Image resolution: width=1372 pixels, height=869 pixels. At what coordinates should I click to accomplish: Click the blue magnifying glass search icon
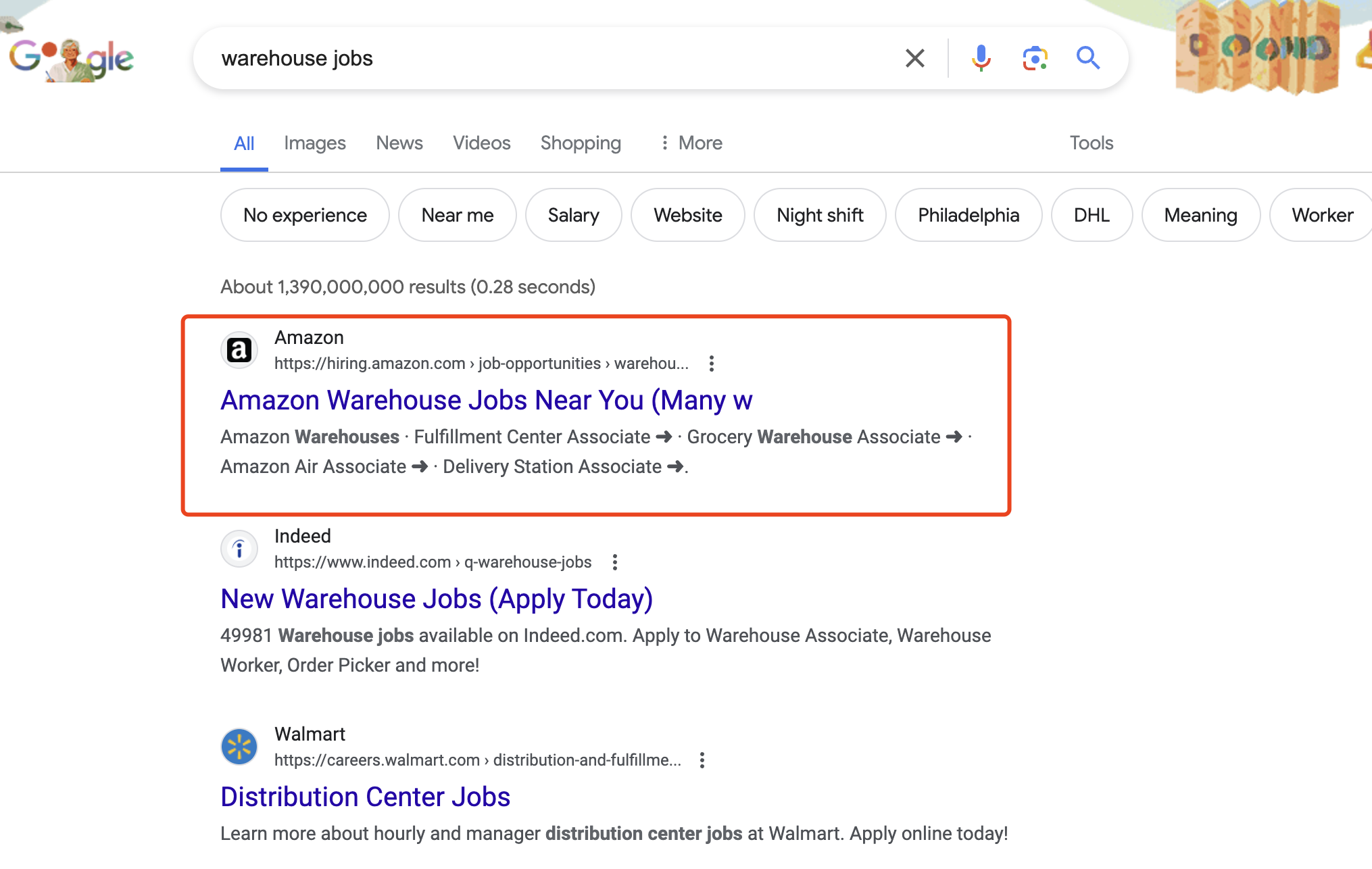[1088, 58]
